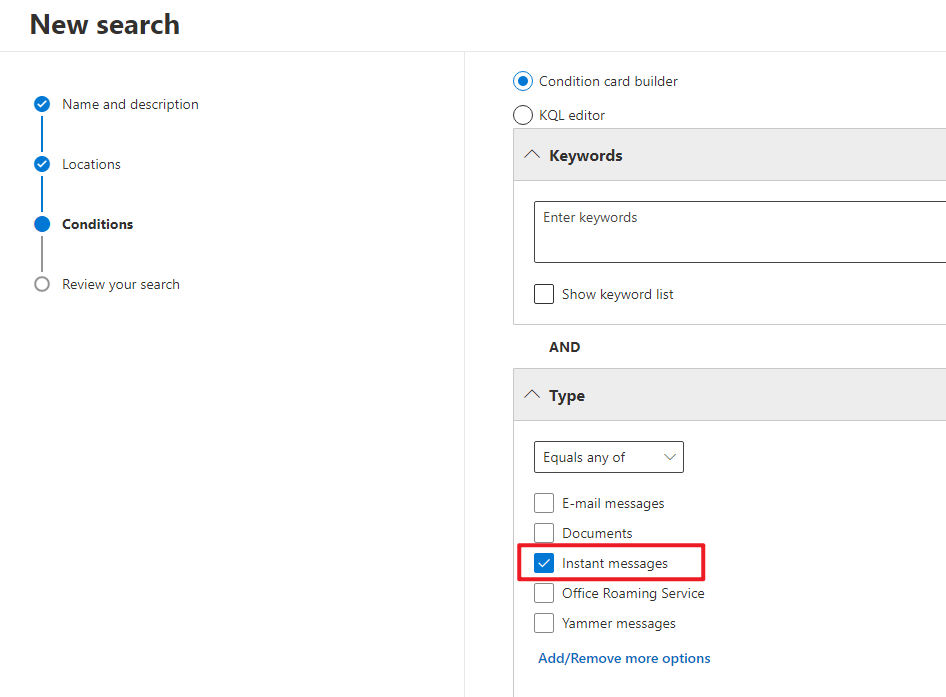Check the Yammer messages checkbox
Screen dimensions: 946x697
point(544,623)
